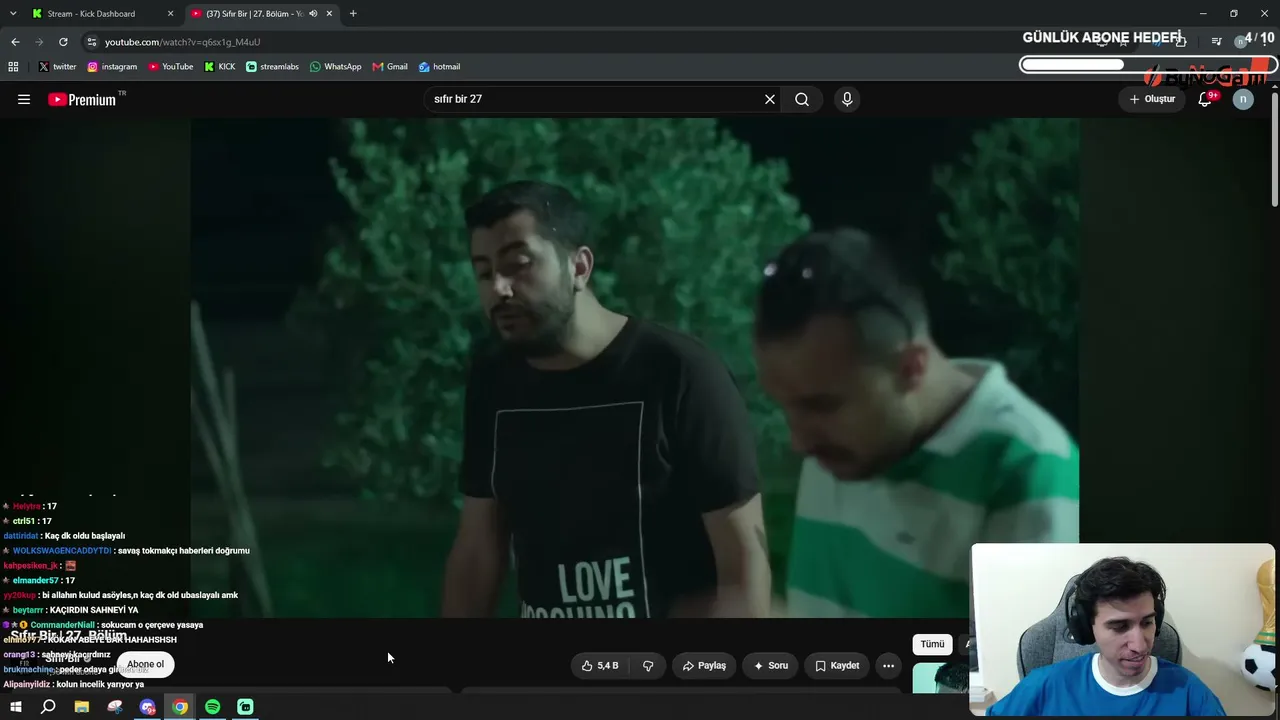1280x720 pixels.
Task: Start voice search with the microphone
Action: pos(847,99)
